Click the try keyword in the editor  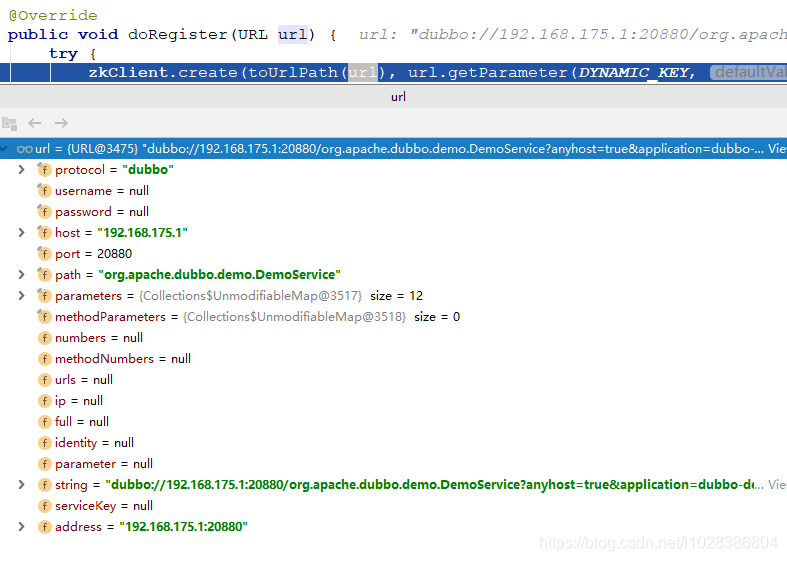tap(63, 53)
